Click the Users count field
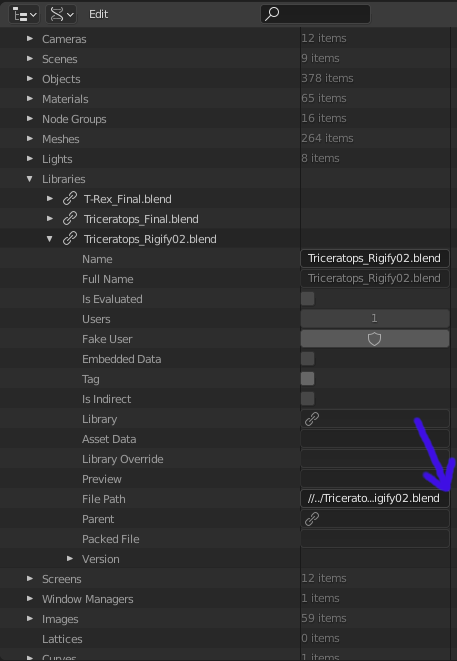This screenshot has width=457, height=661. pos(375,319)
